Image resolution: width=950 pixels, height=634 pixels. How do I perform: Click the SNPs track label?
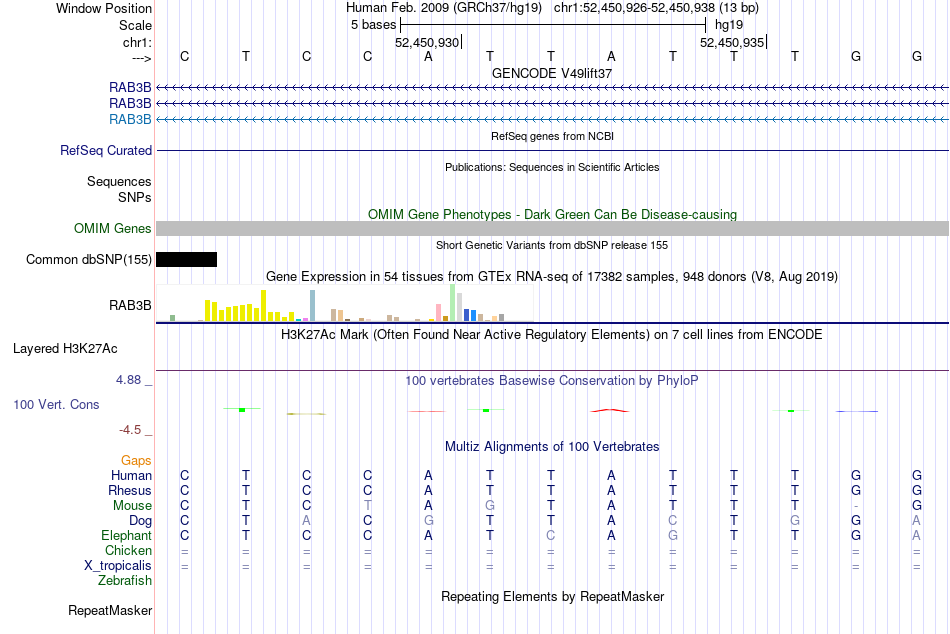135,197
